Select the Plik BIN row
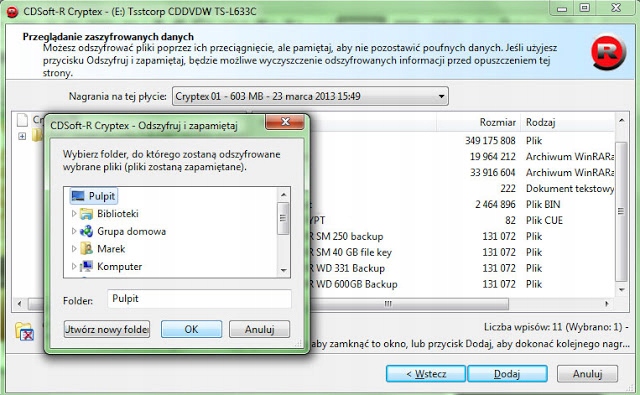The width and height of the screenshot is (640, 395). [x=461, y=204]
